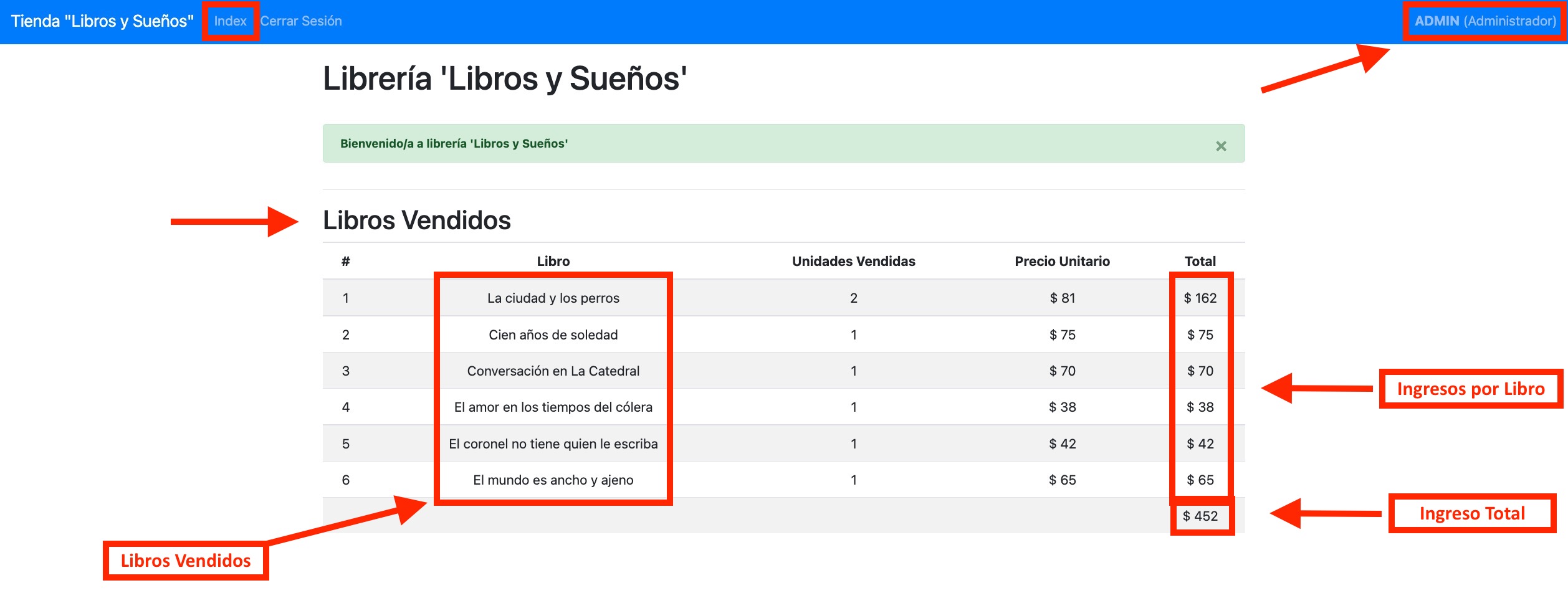Click the $ 162 total for row one

click(1200, 298)
